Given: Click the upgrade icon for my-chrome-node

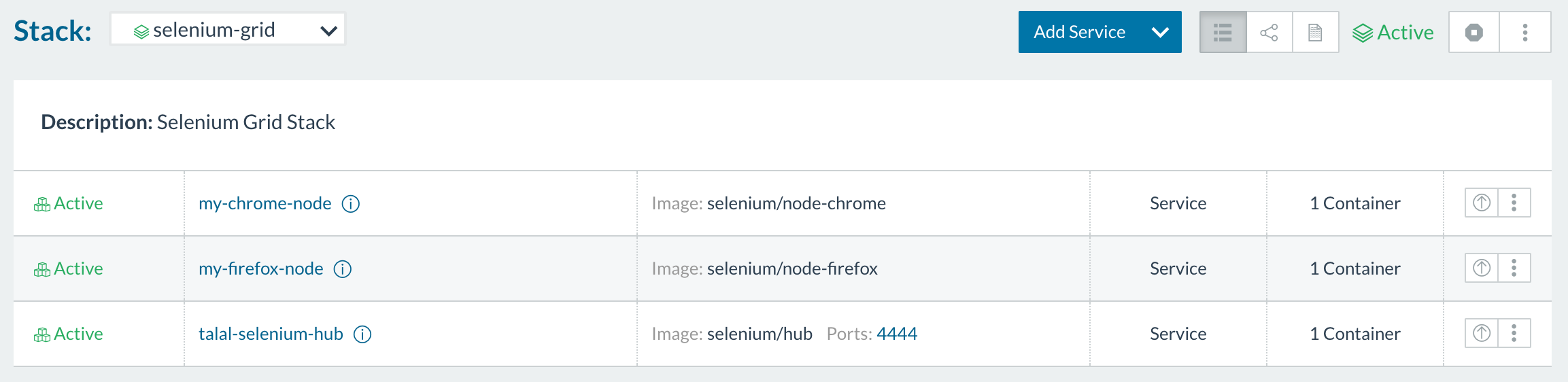Looking at the screenshot, I should [1482, 203].
